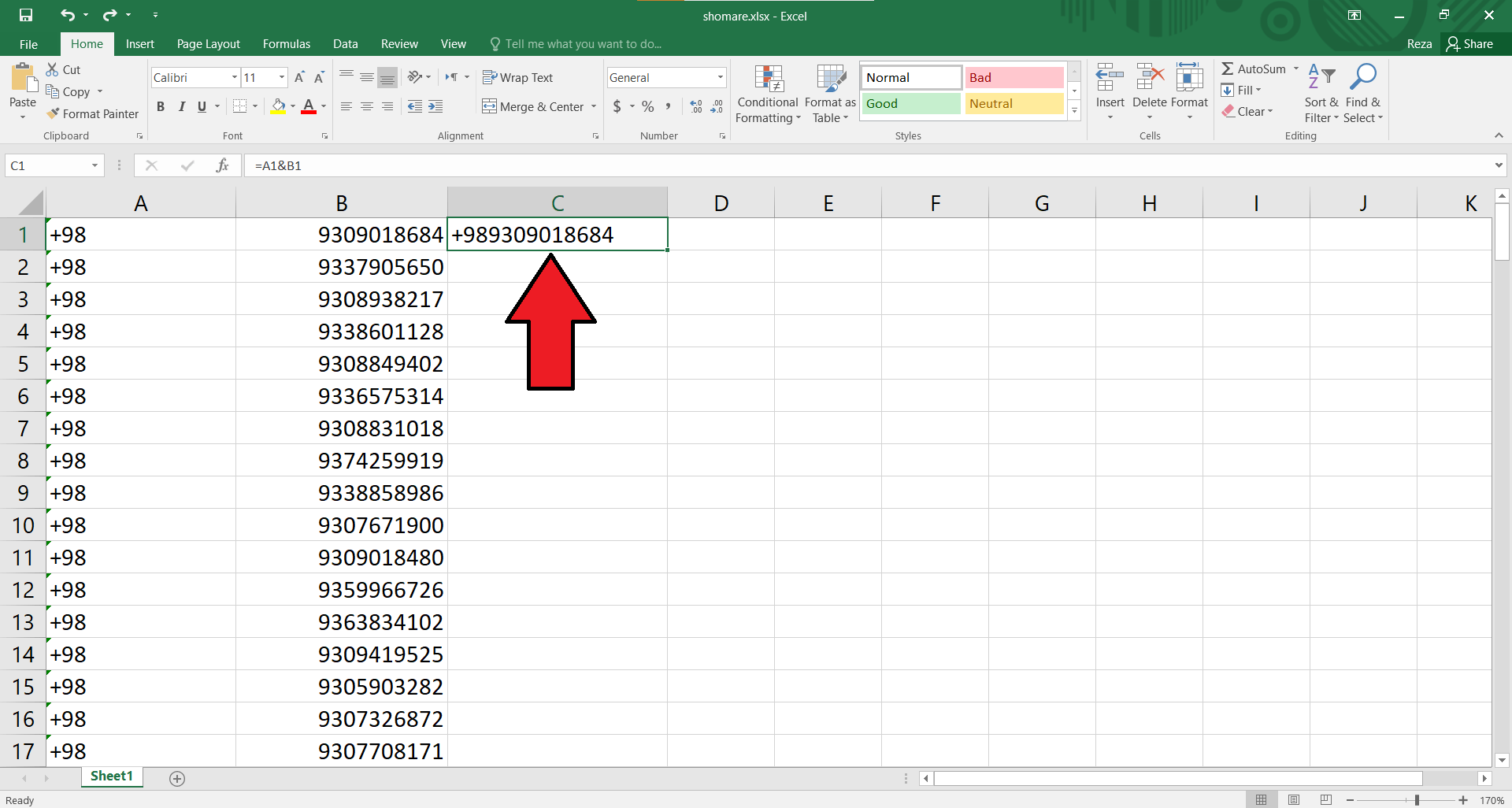Screen dimensions: 1512x808
Task: Click the Format Painter brush icon
Action: click(x=53, y=114)
